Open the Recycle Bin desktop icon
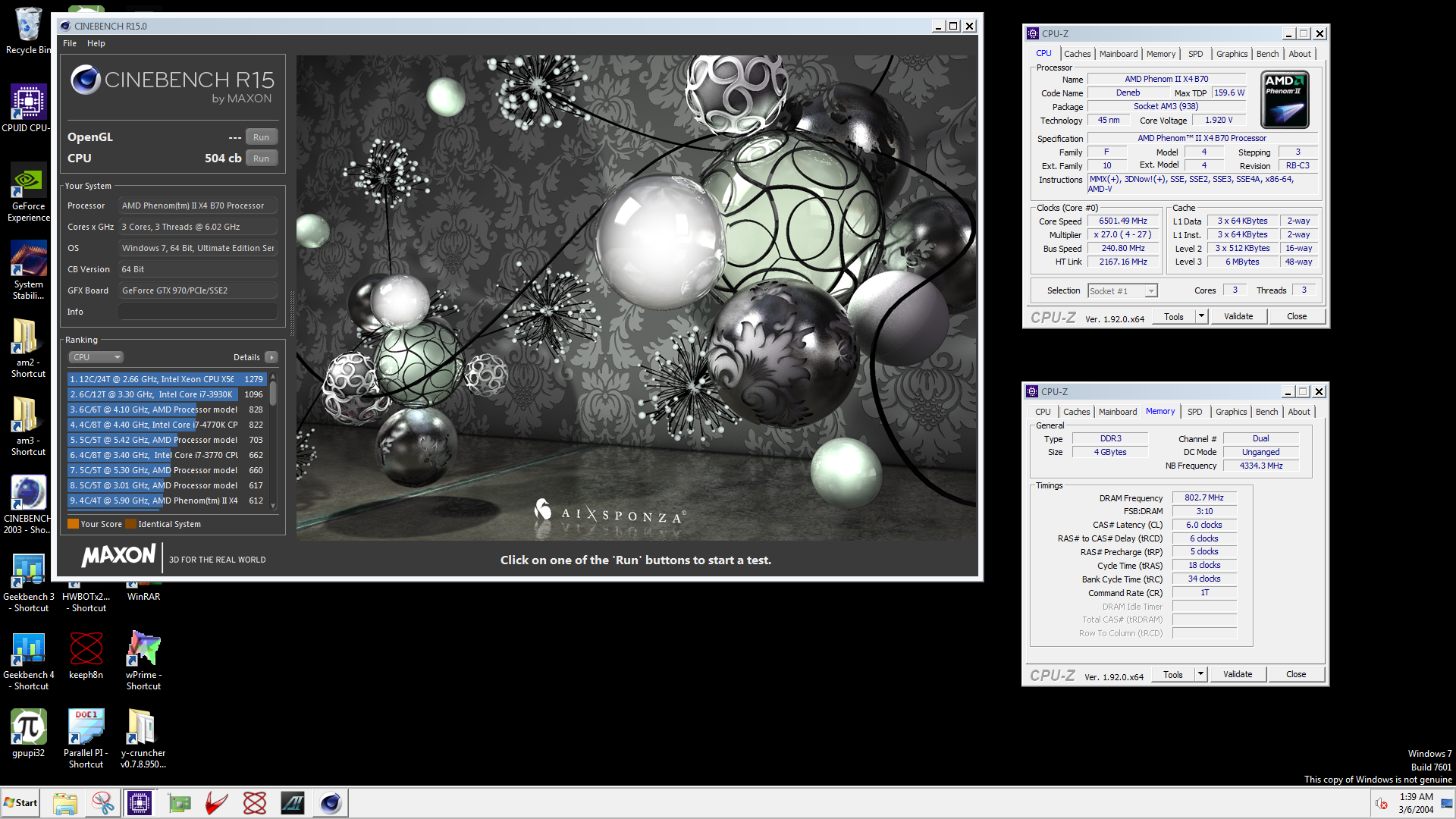1456x819 pixels. point(28,30)
